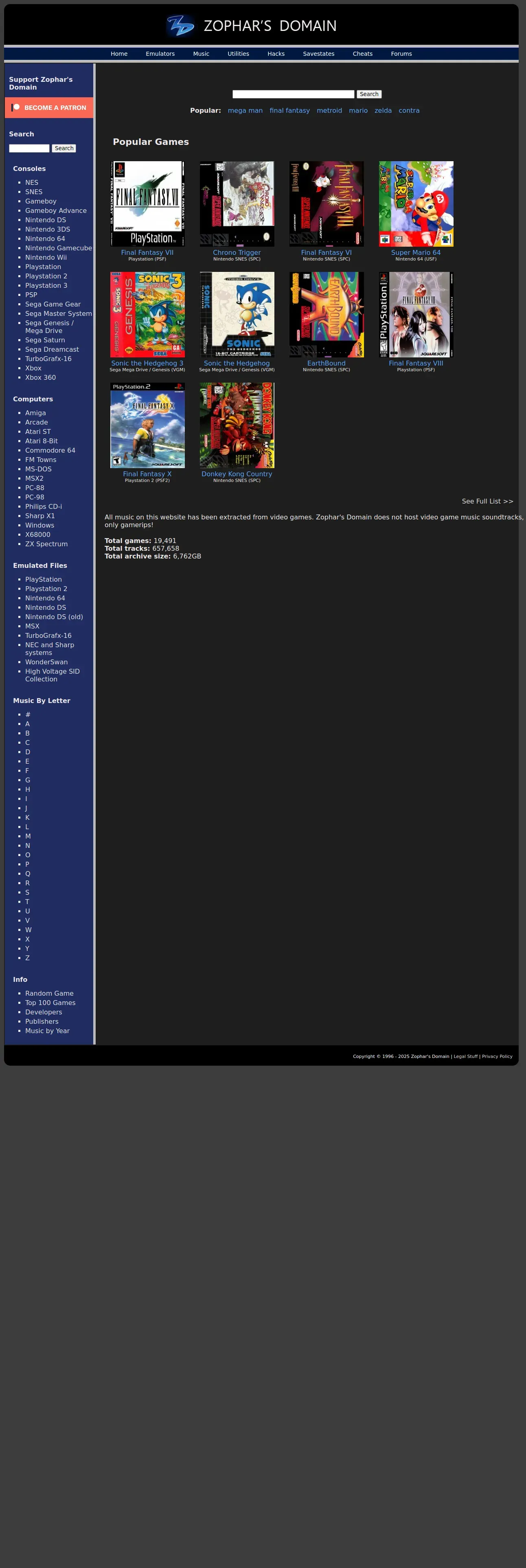Click the Become a Patron button
This screenshot has height=1568, width=526.
click(x=49, y=108)
